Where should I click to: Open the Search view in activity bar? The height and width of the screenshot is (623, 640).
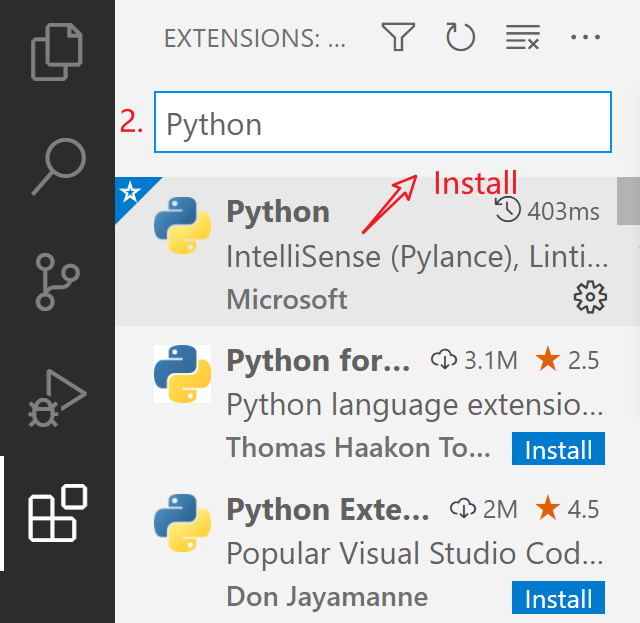pos(59,167)
